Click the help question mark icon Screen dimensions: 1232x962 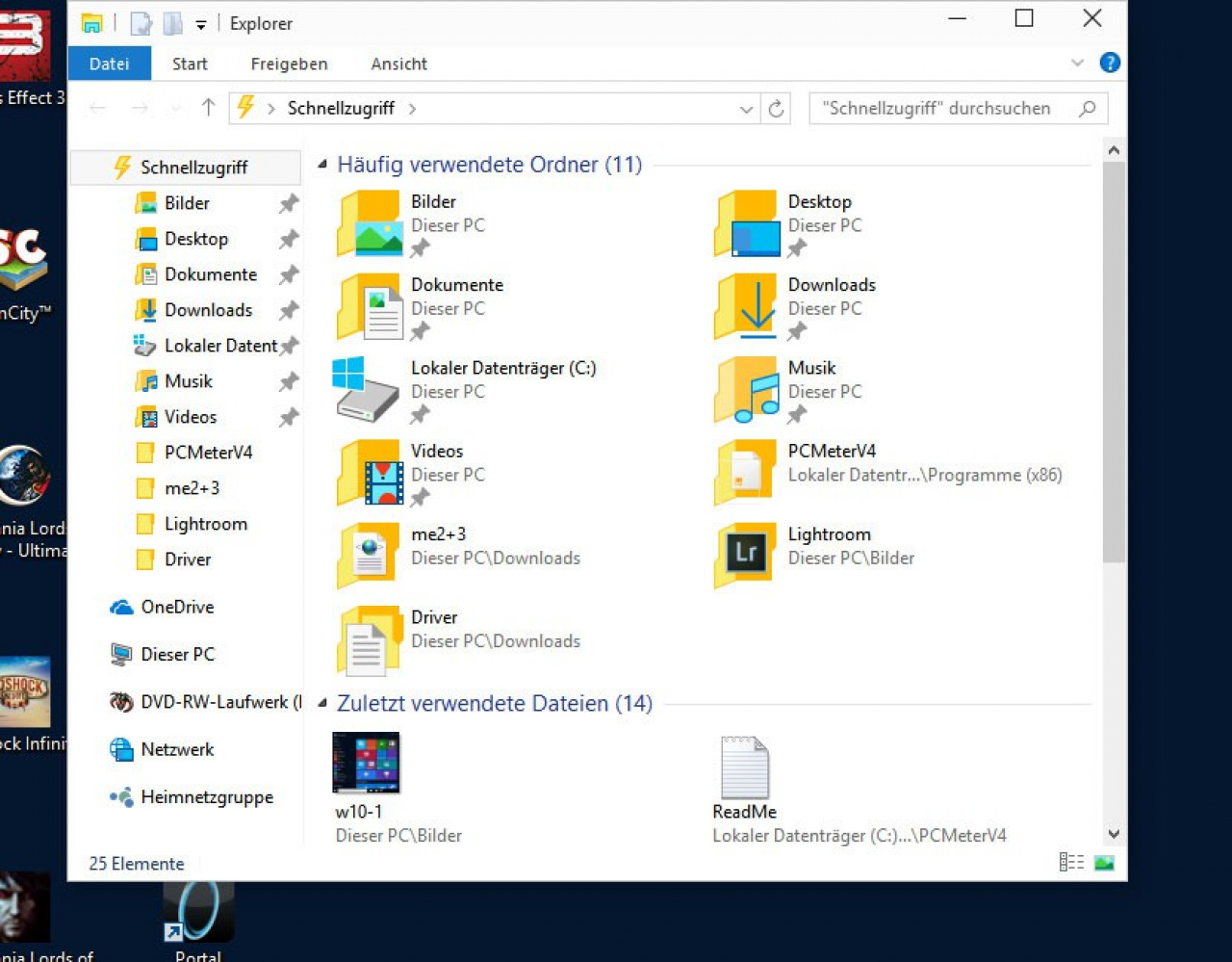tap(1110, 63)
